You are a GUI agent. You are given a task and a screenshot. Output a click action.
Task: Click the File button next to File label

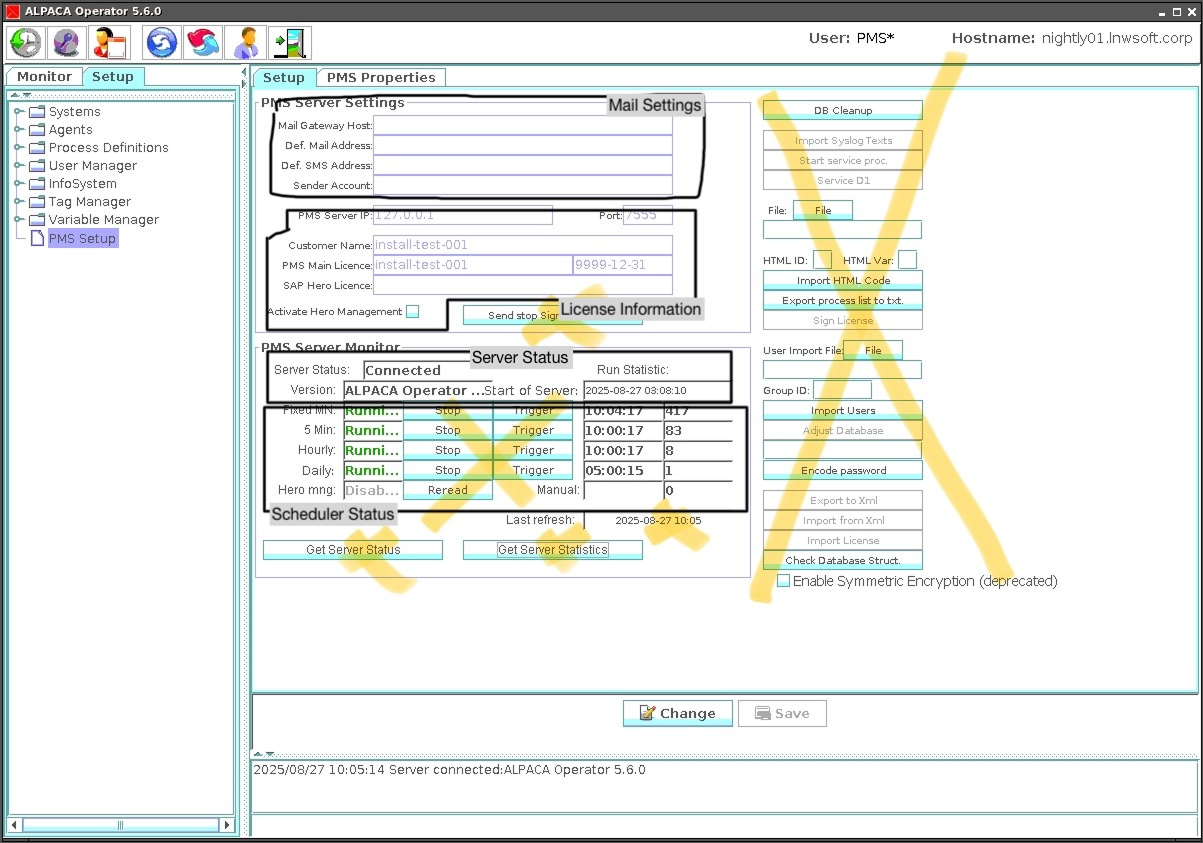pos(823,210)
